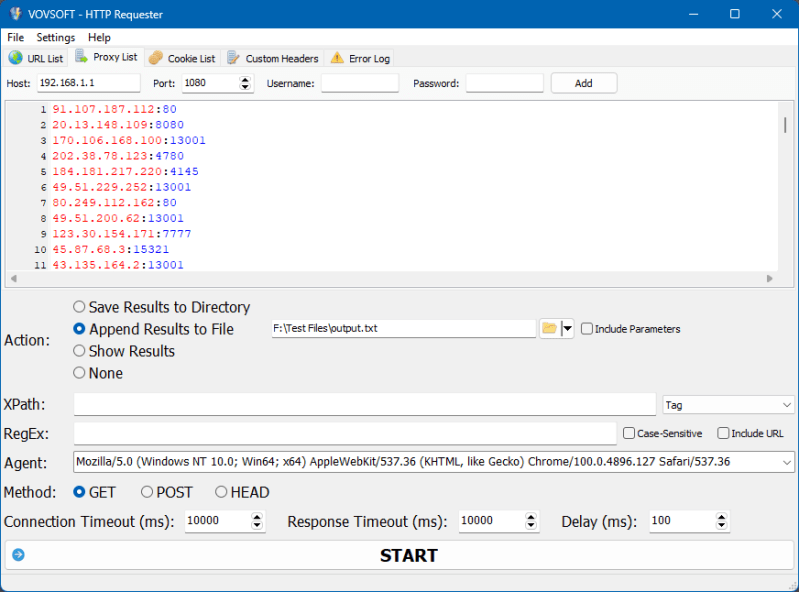Click the horizontal scrollbar right arrow
This screenshot has width=799, height=592.
coord(769,278)
